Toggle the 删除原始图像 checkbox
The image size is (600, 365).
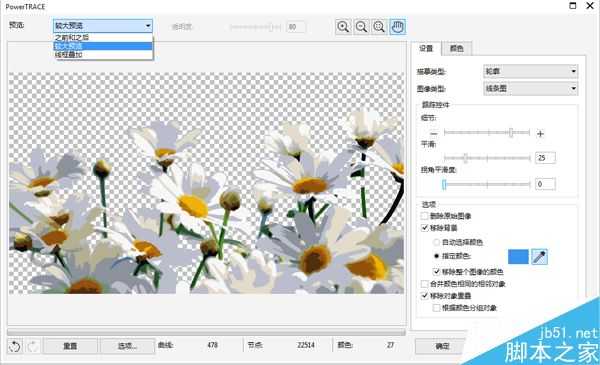pos(425,216)
